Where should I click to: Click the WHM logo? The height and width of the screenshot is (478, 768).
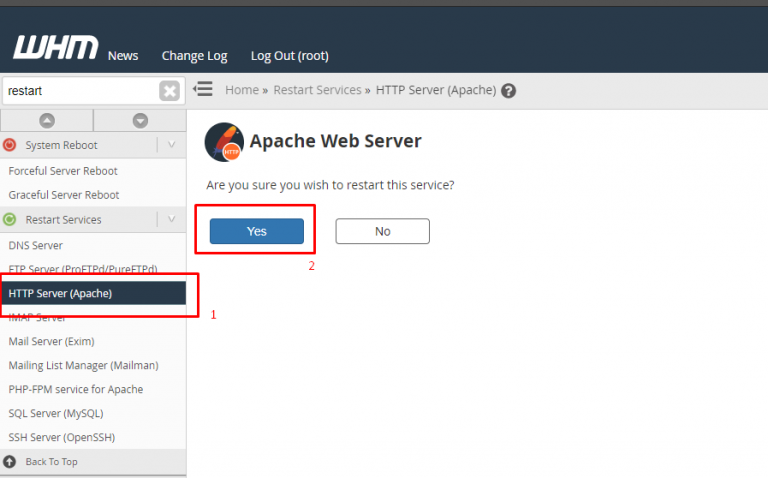pos(55,47)
